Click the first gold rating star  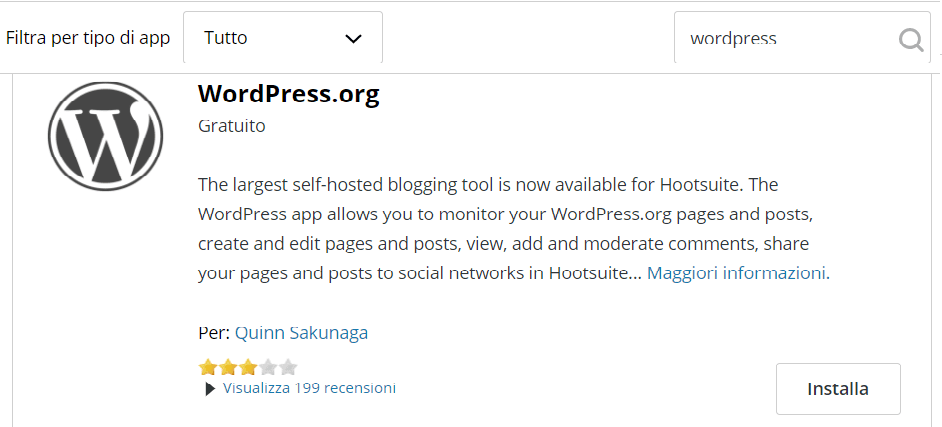click(207, 367)
